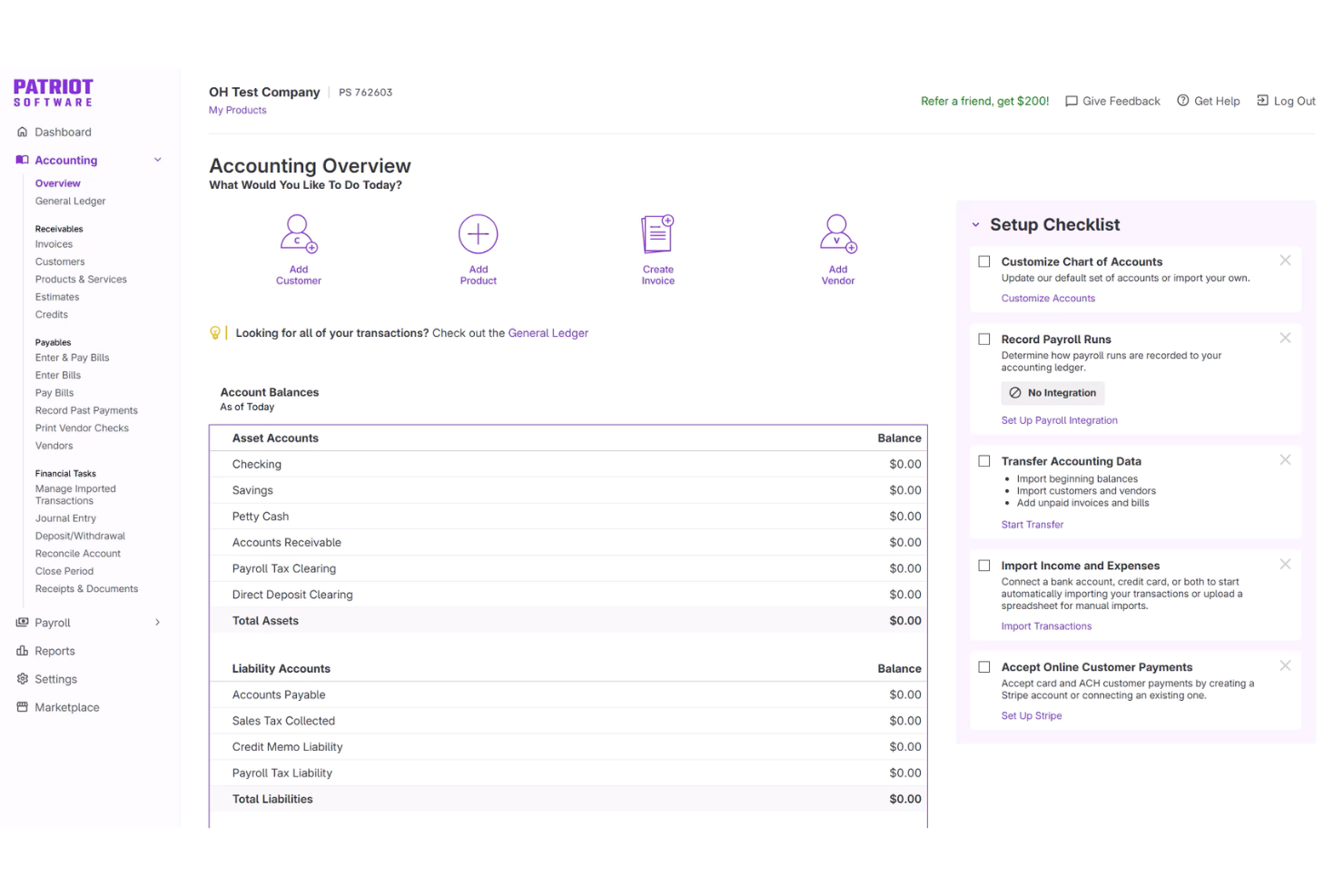Click the Add Product icon
Viewport: 1344px width, 896px height.
pyautogui.click(x=479, y=233)
